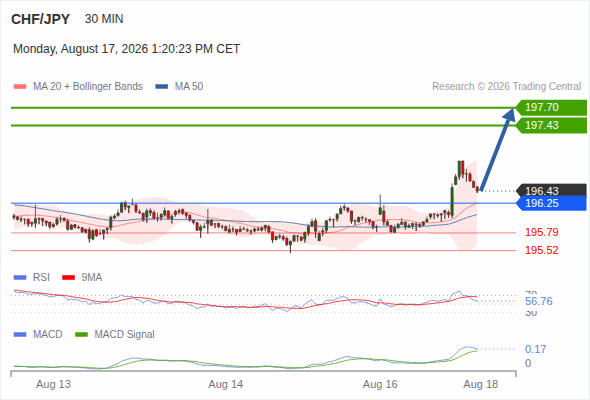Click the 9MA red legend icon
Image resolution: width=590 pixels, height=400 pixels.
click(x=68, y=278)
